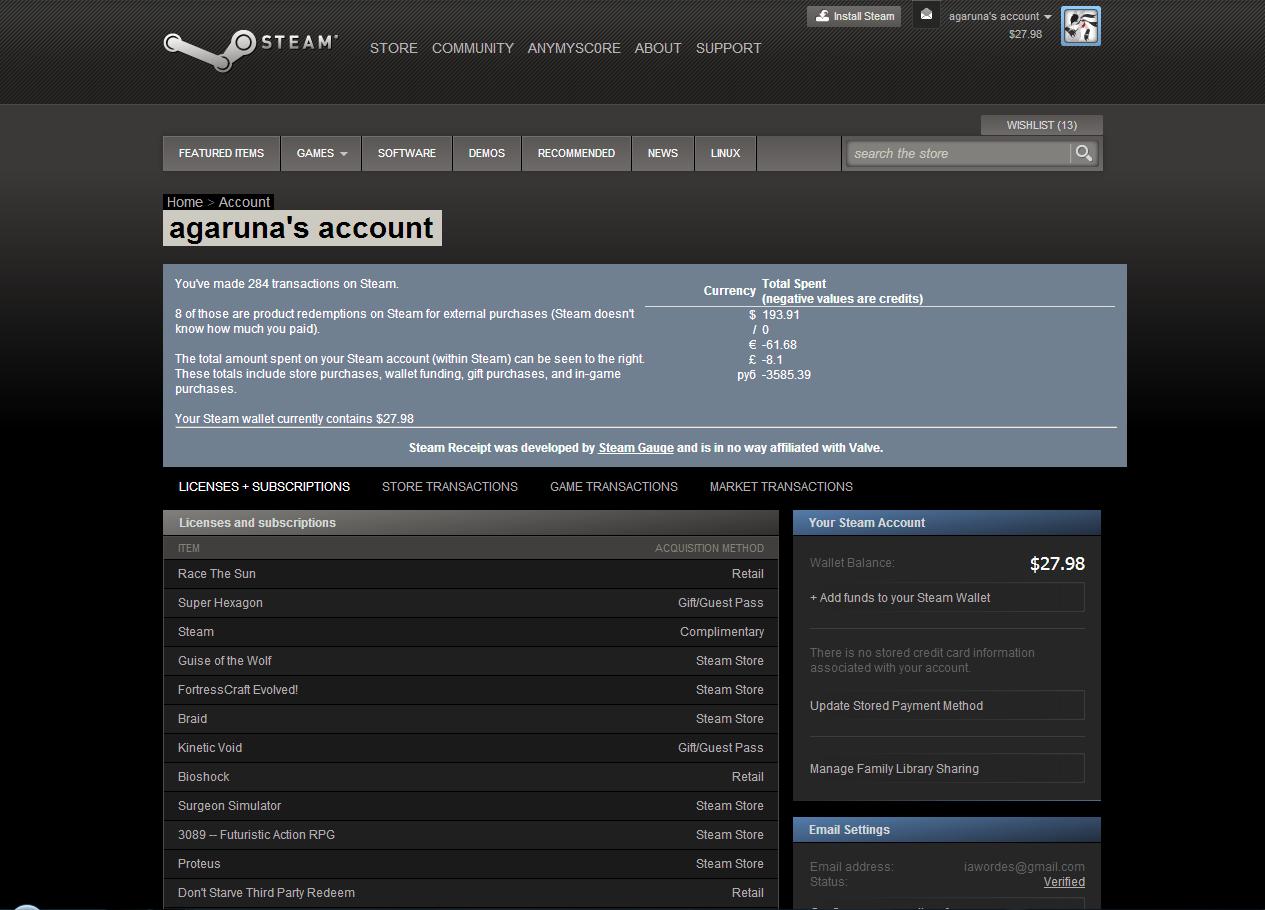This screenshot has height=910, width=1265.
Task: Click the search the store field
Action: point(958,153)
